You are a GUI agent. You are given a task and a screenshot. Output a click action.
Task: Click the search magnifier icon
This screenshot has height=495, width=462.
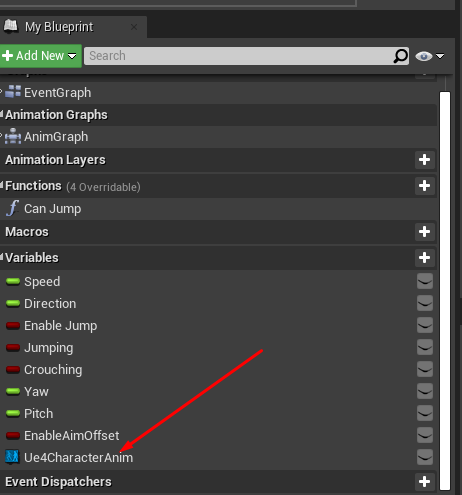pyautogui.click(x=400, y=56)
